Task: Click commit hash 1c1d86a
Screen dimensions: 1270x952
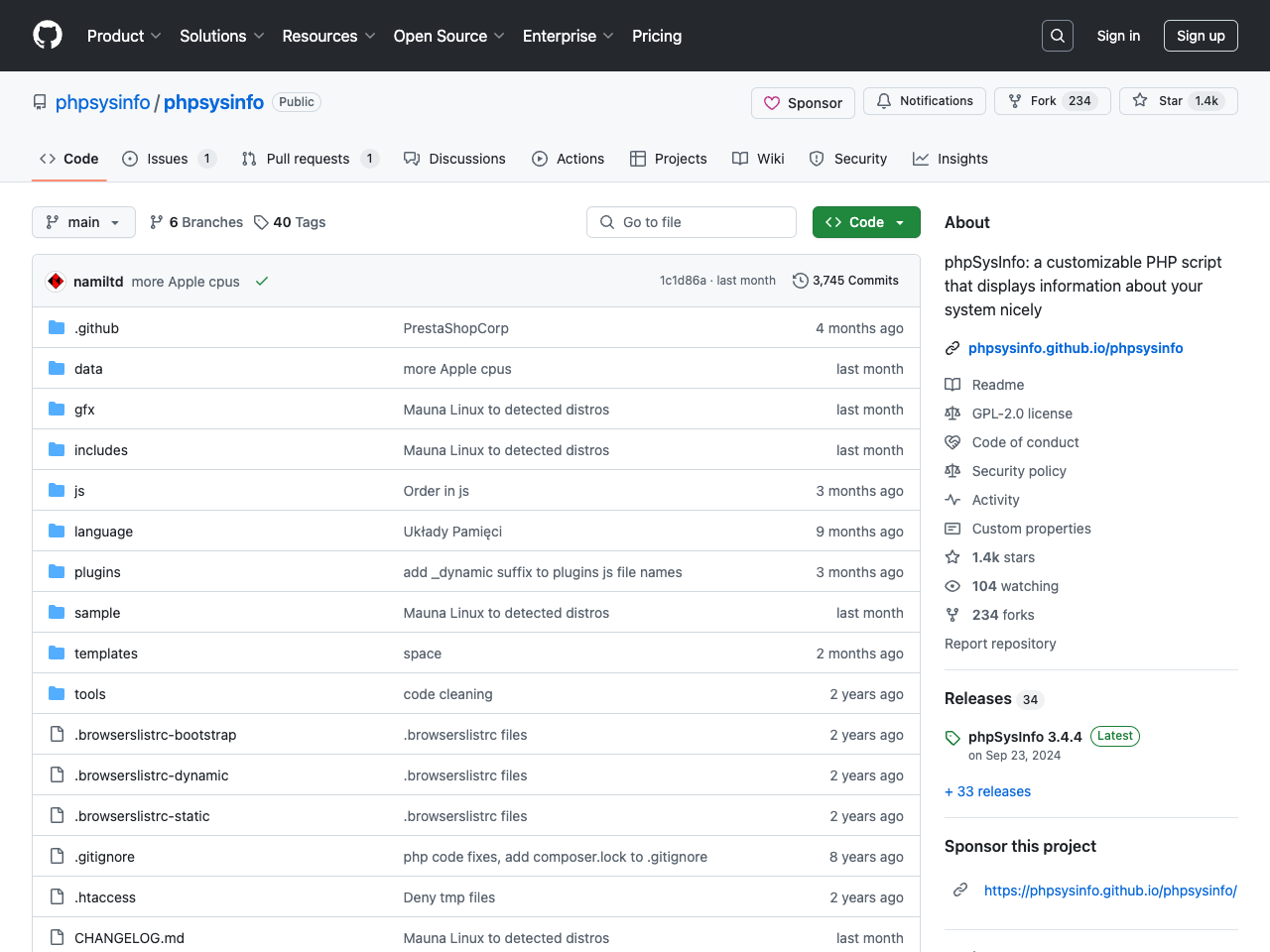Action: pos(683,281)
